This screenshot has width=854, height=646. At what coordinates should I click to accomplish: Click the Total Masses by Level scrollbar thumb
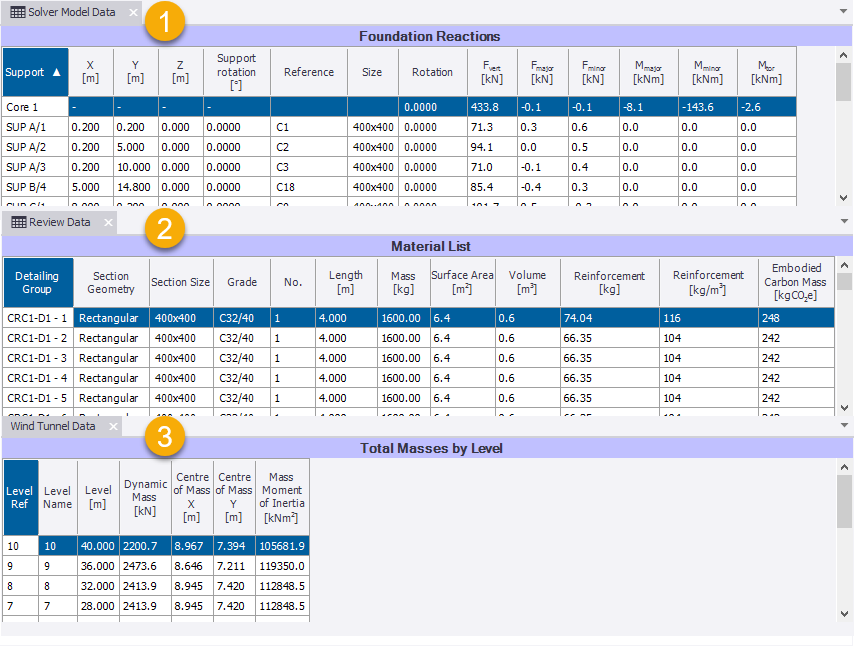(x=844, y=502)
